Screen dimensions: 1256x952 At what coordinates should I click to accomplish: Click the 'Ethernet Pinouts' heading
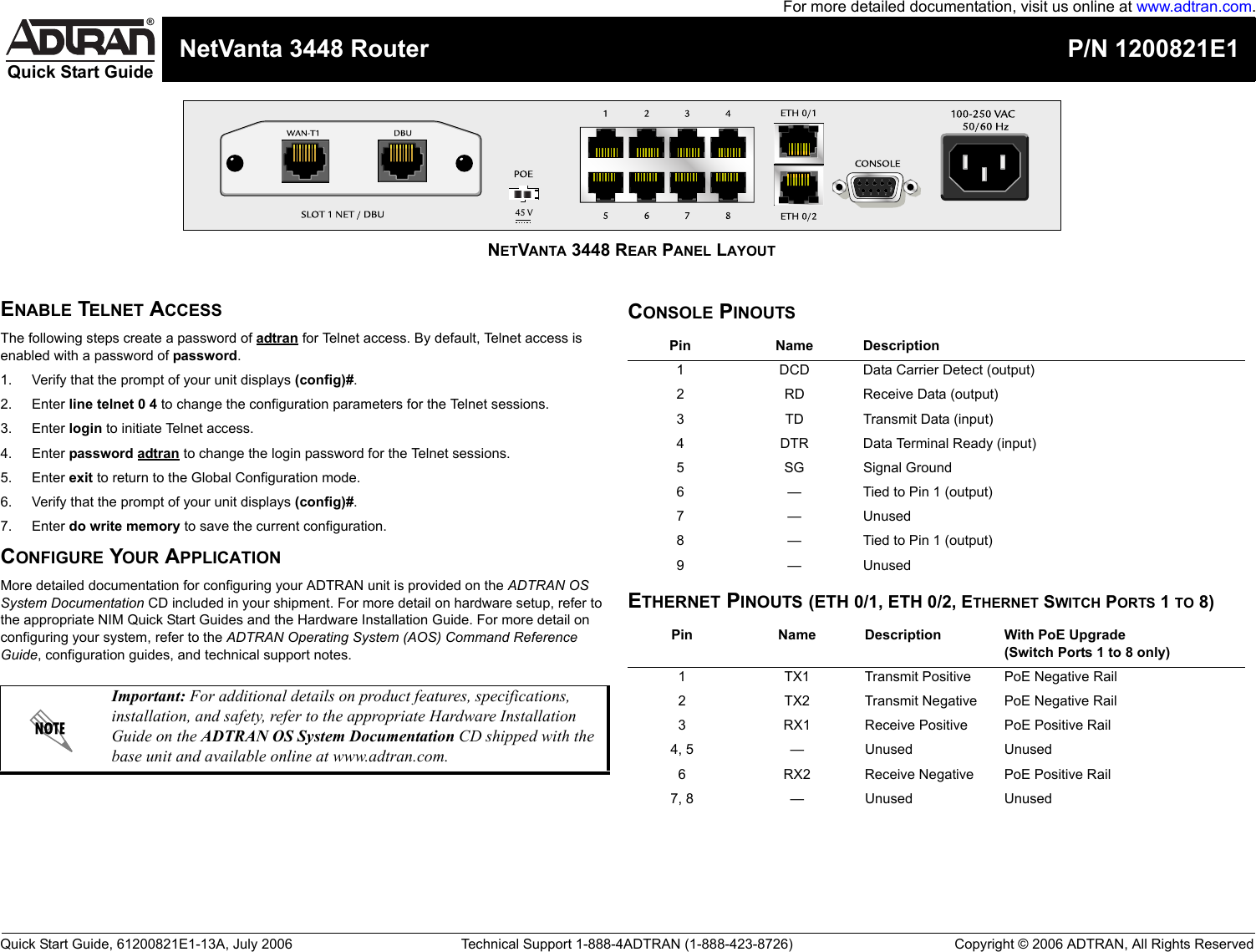[921, 601]
